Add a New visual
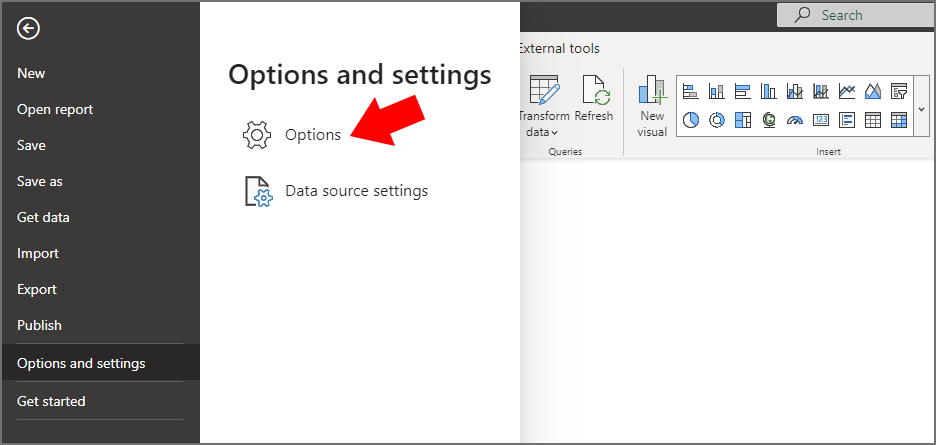The height and width of the screenshot is (445, 936). pyautogui.click(x=652, y=106)
